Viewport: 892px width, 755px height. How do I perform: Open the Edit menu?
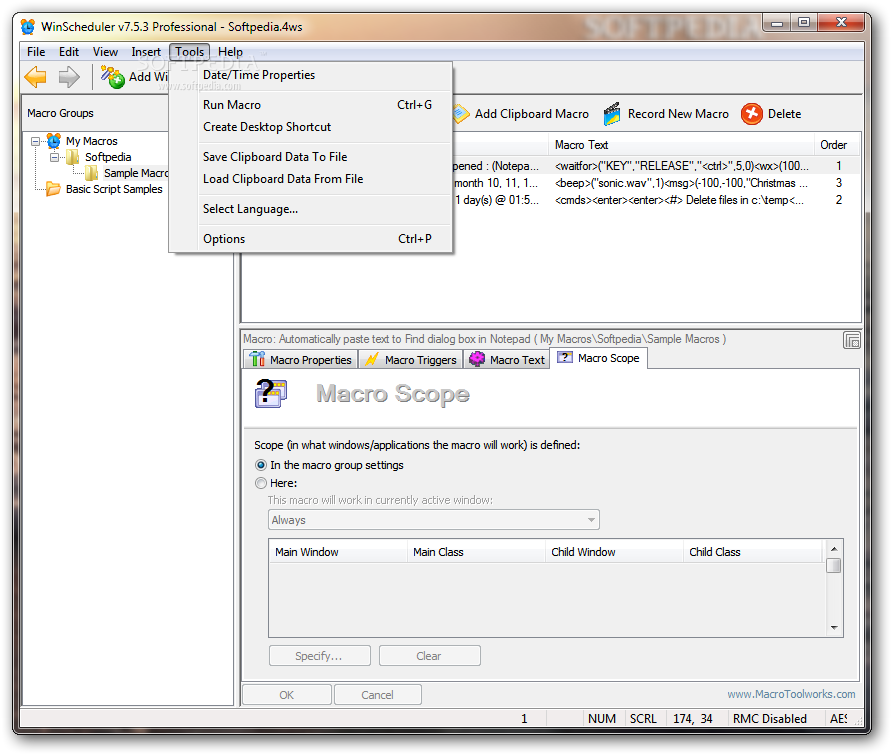click(69, 52)
